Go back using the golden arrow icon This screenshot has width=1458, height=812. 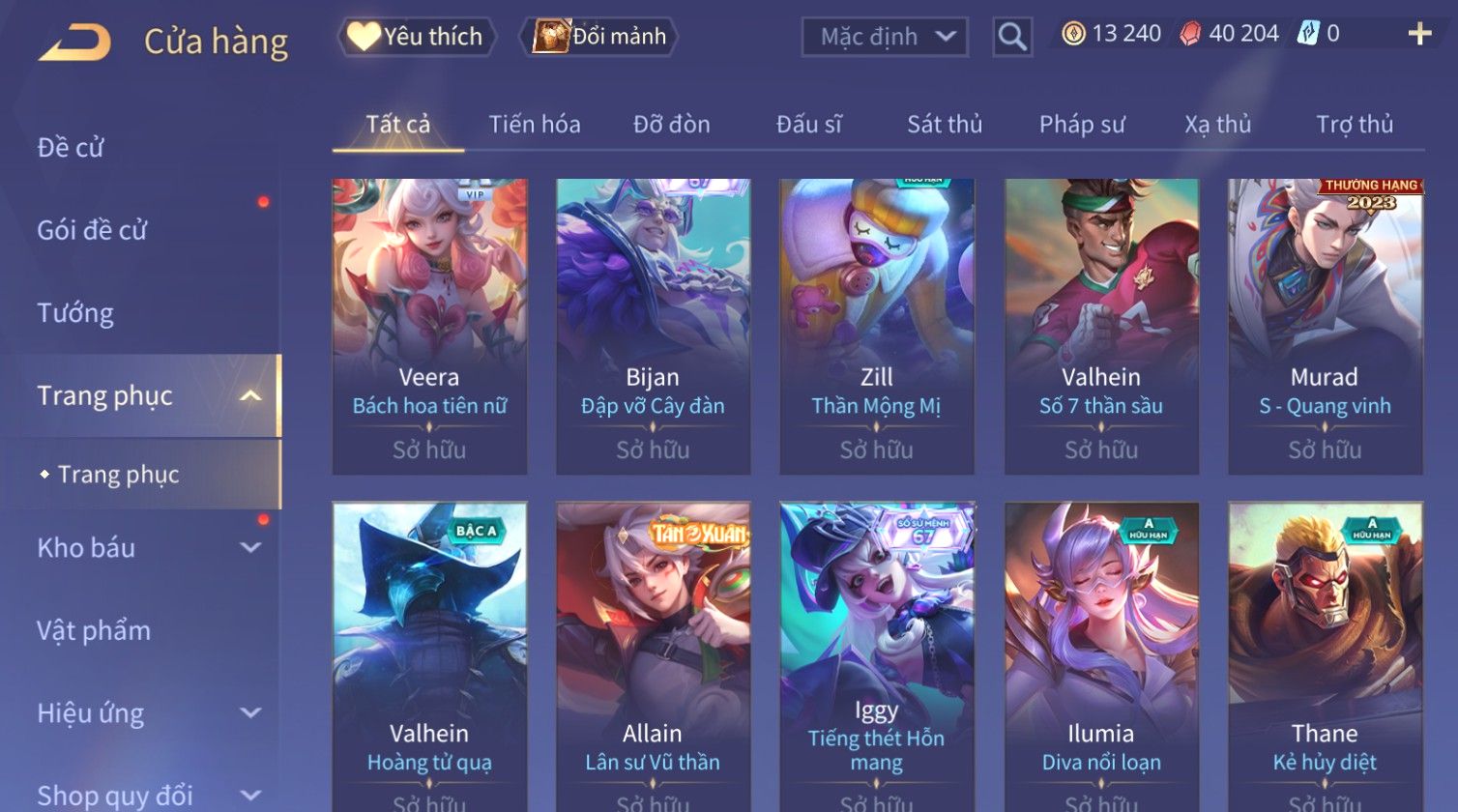tap(74, 43)
